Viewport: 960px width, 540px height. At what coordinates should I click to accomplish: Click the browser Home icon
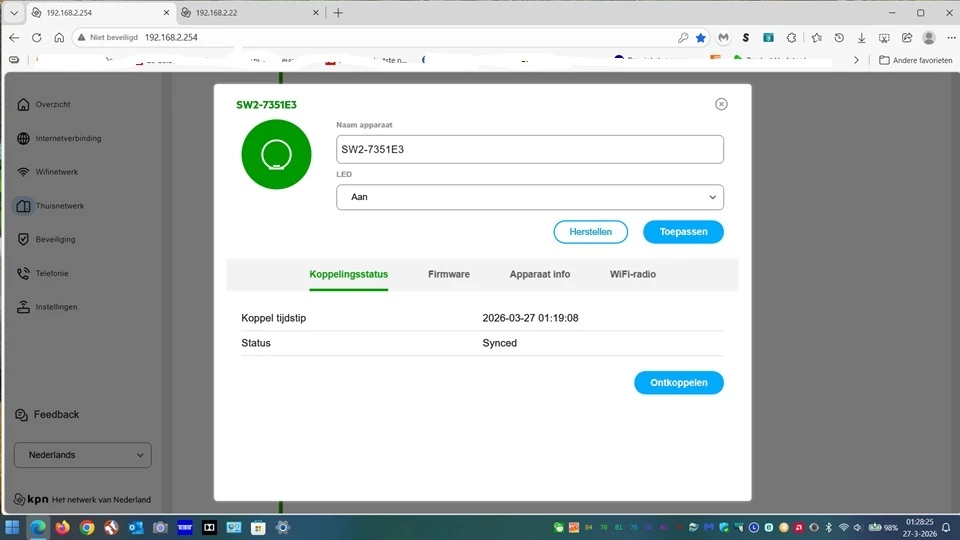coord(59,37)
